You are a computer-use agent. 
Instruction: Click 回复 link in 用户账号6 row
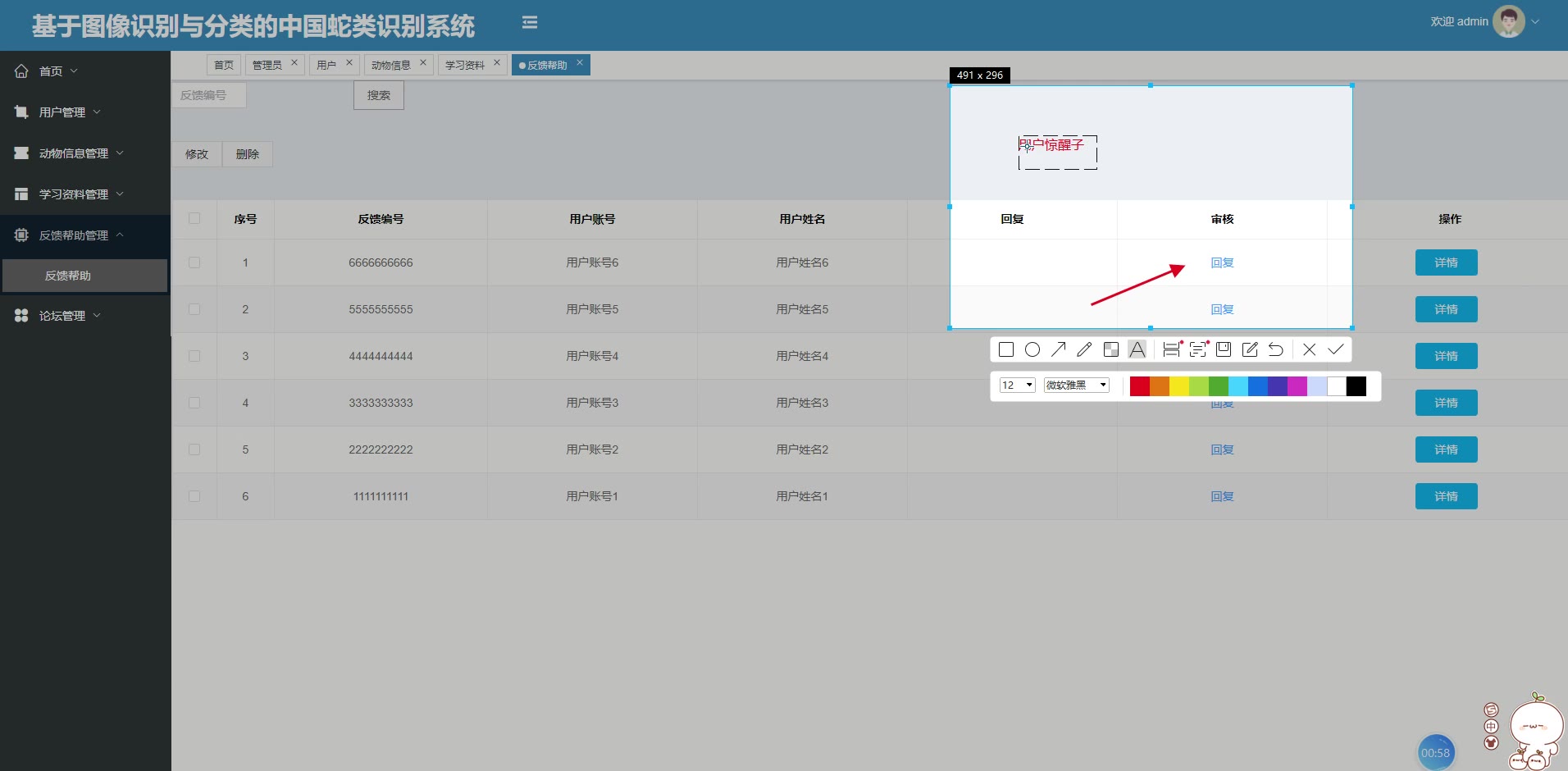coord(1222,262)
